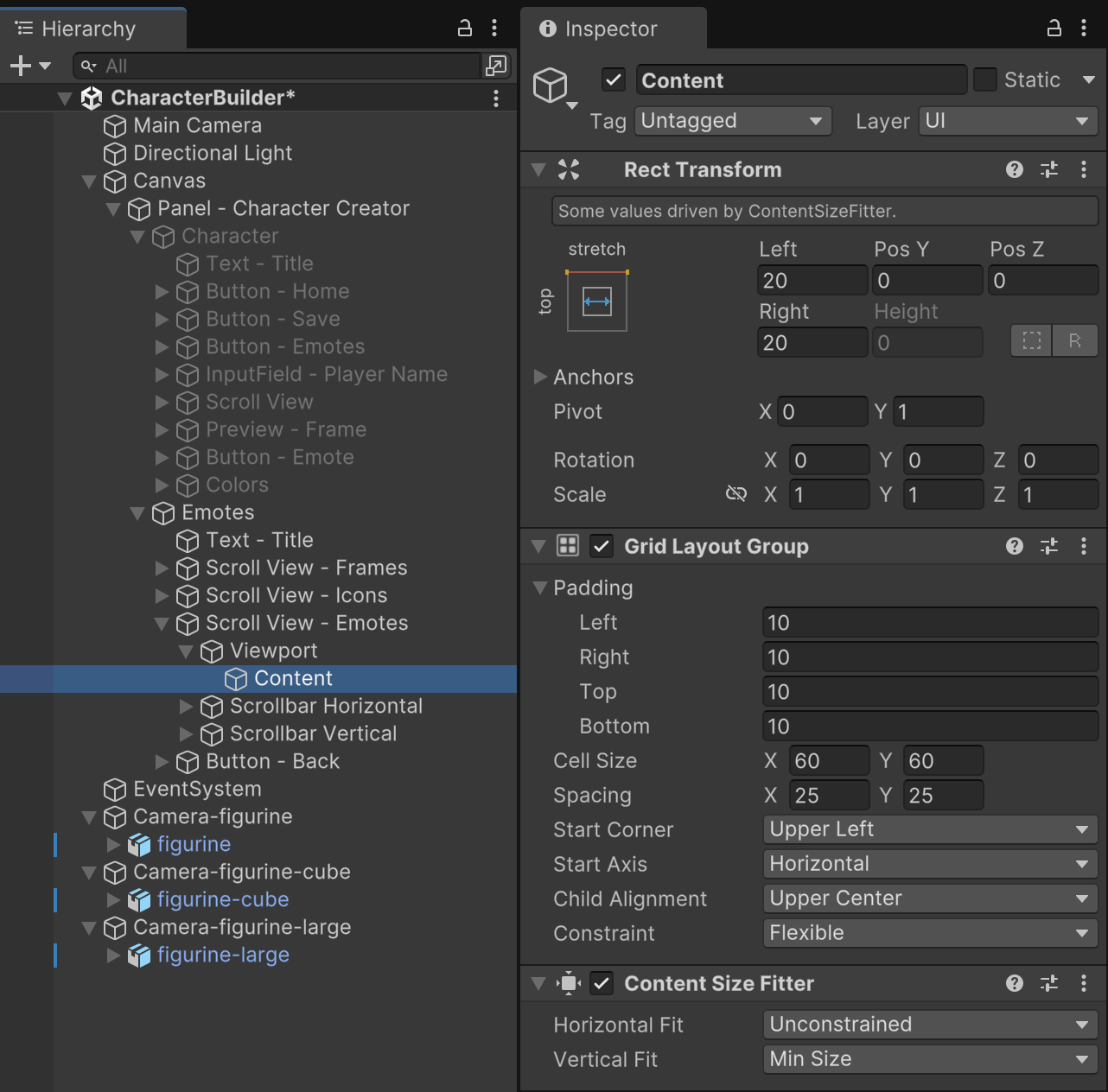Select Button - Back in the hierarchy

tap(272, 761)
